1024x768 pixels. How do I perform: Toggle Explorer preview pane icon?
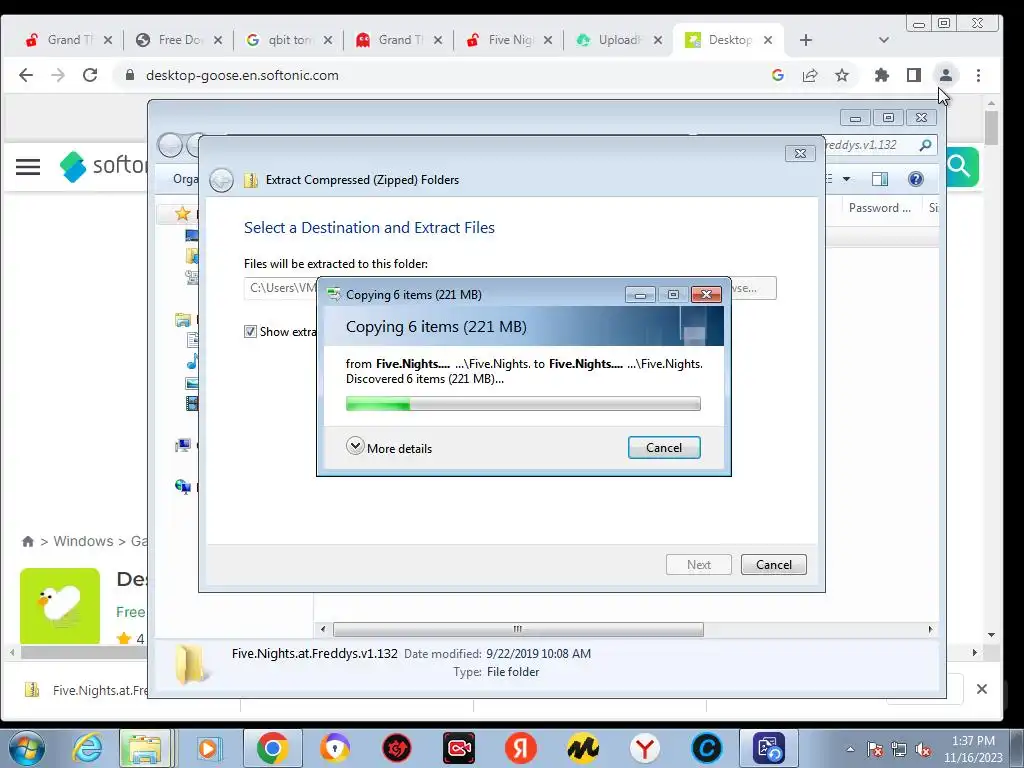click(x=880, y=179)
